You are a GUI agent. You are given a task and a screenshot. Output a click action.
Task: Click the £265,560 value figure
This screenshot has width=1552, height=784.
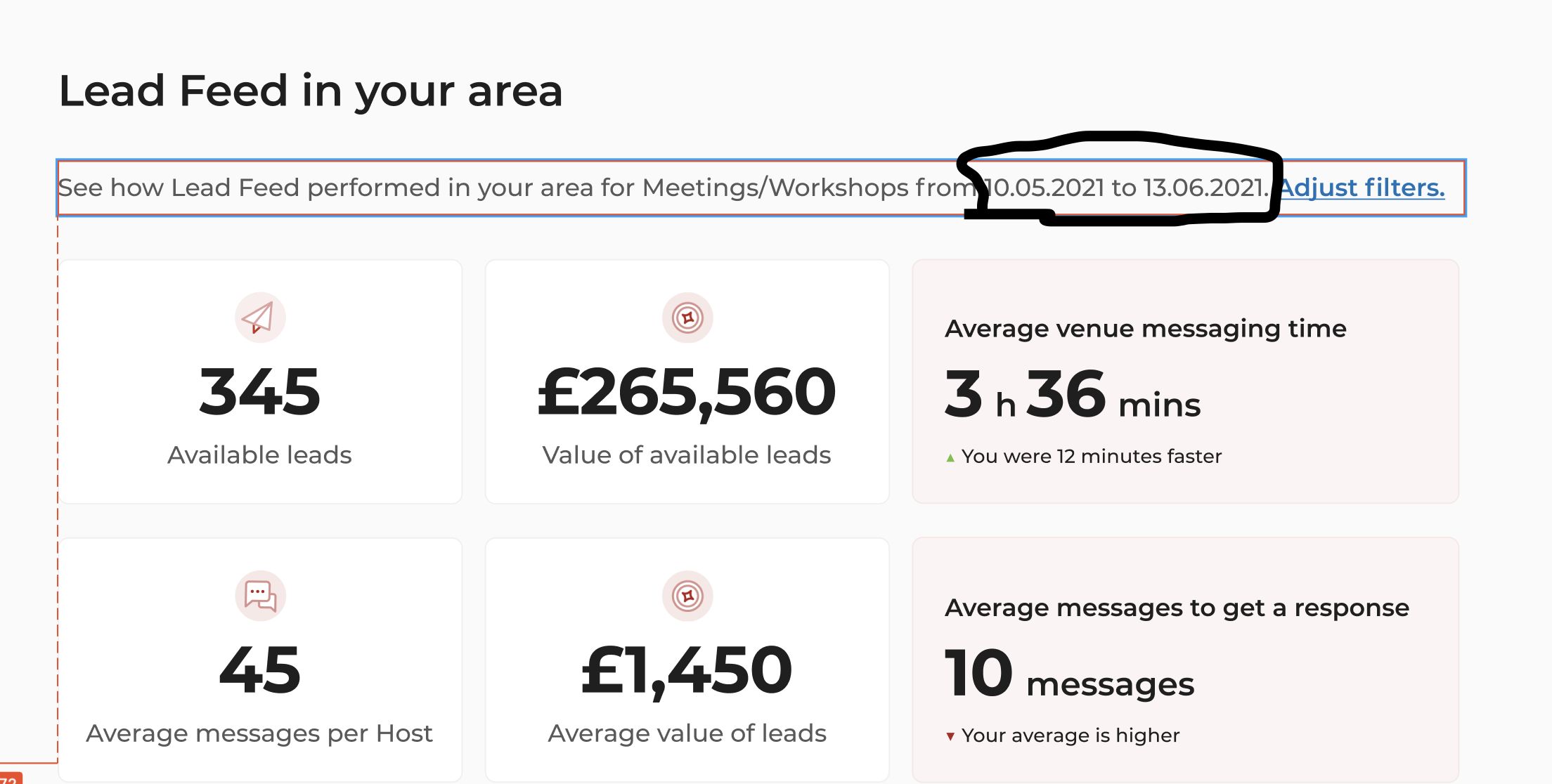[x=687, y=392]
